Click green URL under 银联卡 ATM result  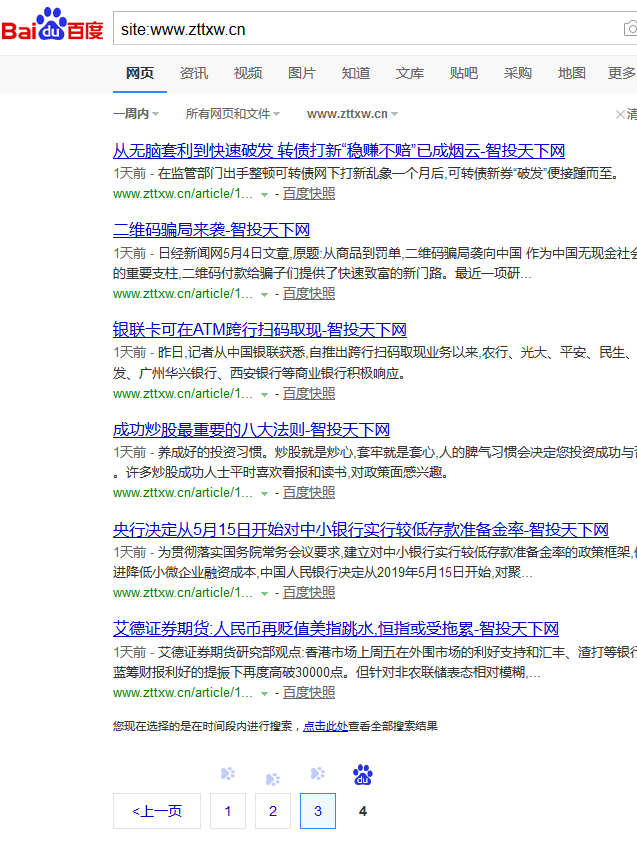(183, 394)
